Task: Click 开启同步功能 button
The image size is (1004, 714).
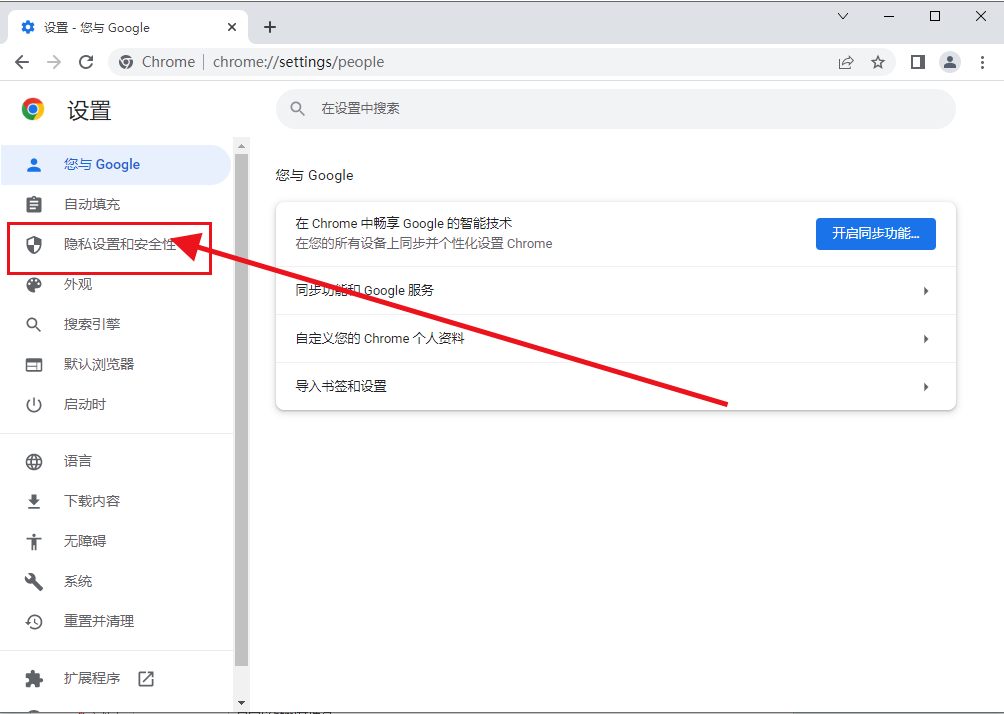Action: [875, 234]
